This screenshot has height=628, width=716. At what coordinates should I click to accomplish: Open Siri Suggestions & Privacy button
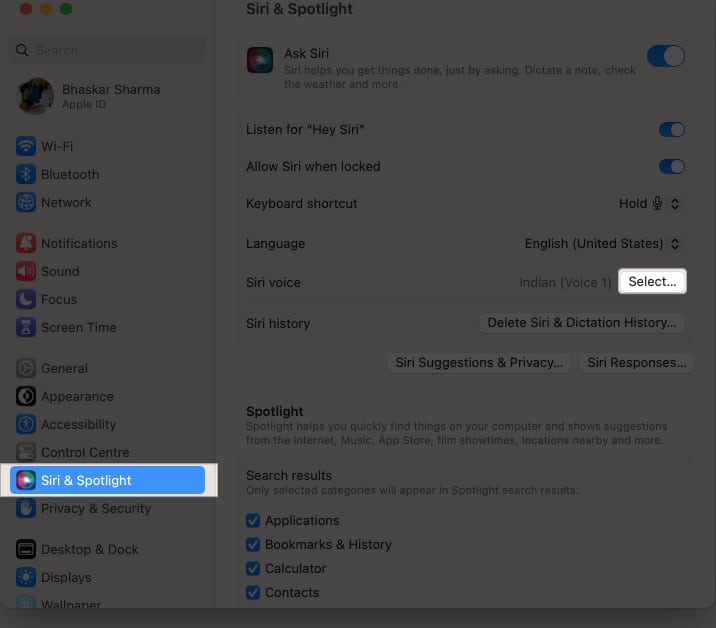click(x=479, y=363)
